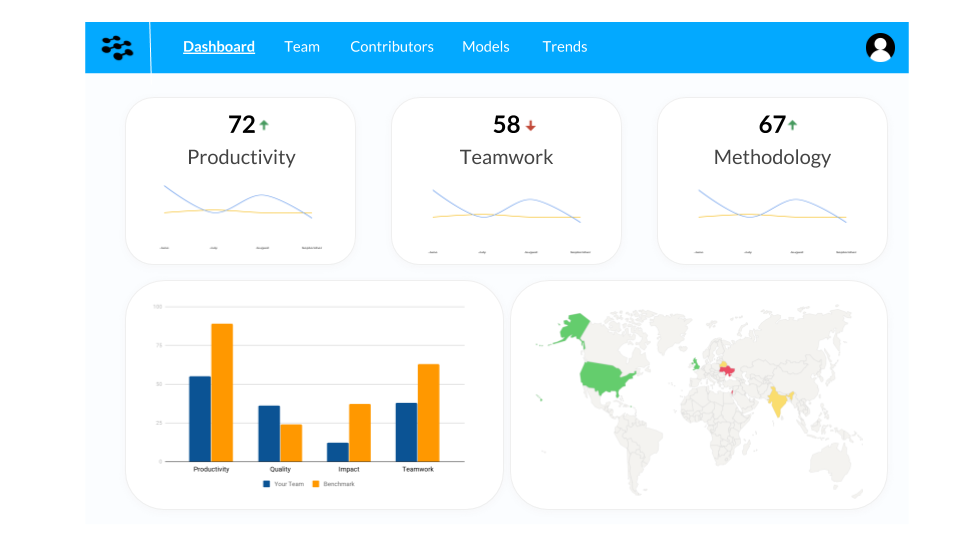
Task: Click the blue Impact bar in chart
Action: click(337, 452)
